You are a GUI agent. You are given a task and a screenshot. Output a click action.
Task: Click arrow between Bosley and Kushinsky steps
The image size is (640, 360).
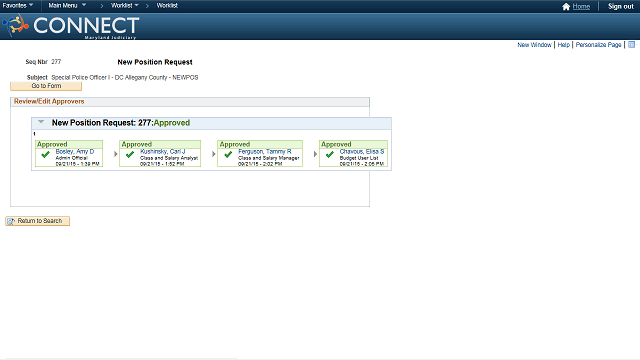[116, 154]
